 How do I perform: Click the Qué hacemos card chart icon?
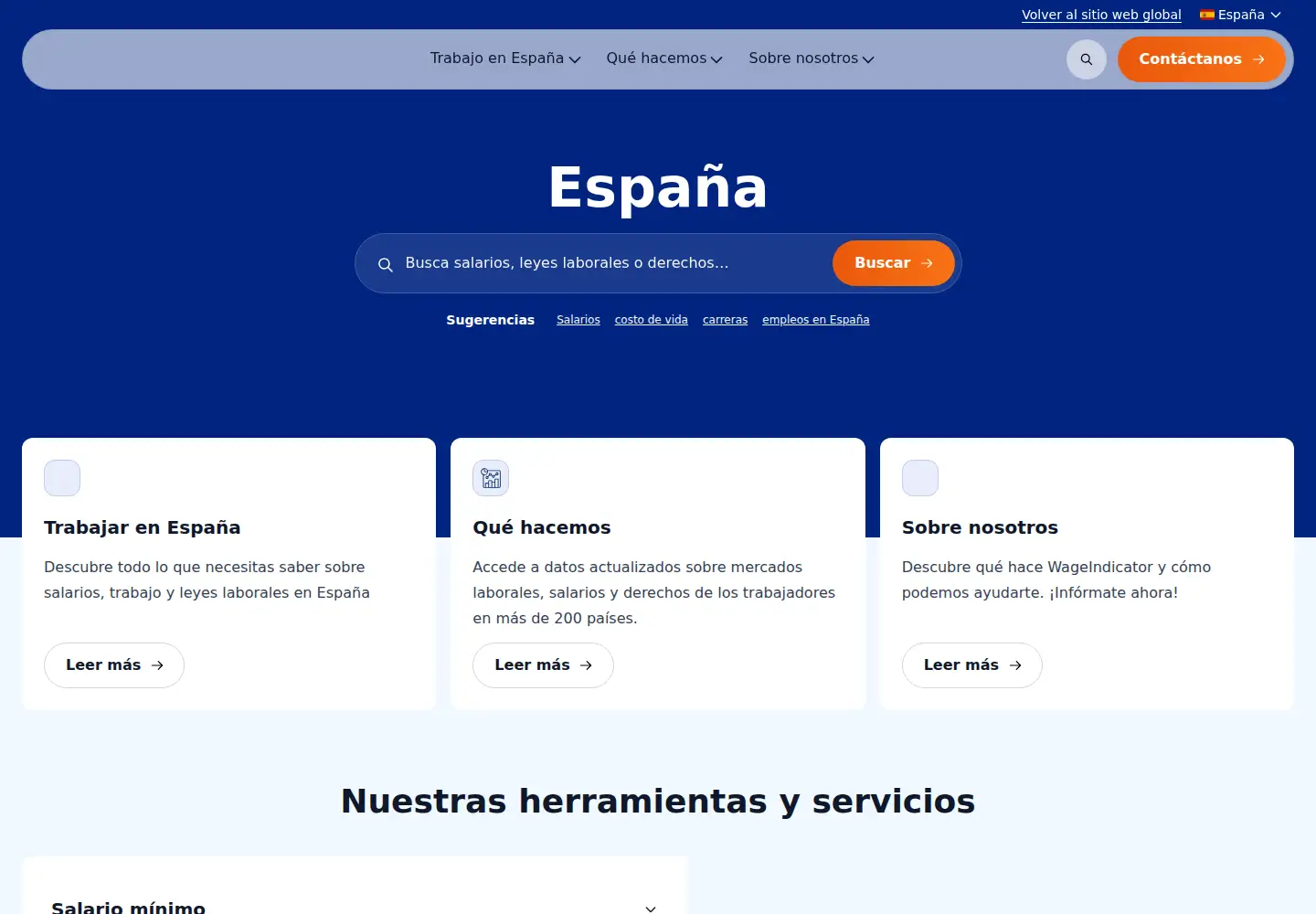coord(491,478)
